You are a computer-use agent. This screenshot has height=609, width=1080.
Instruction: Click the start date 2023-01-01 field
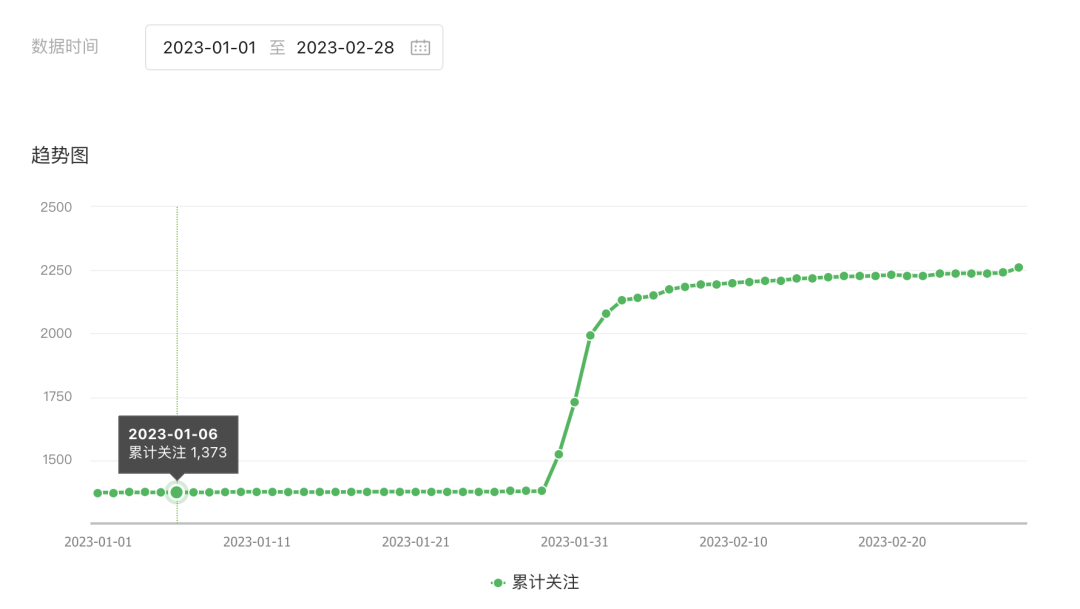coord(210,47)
